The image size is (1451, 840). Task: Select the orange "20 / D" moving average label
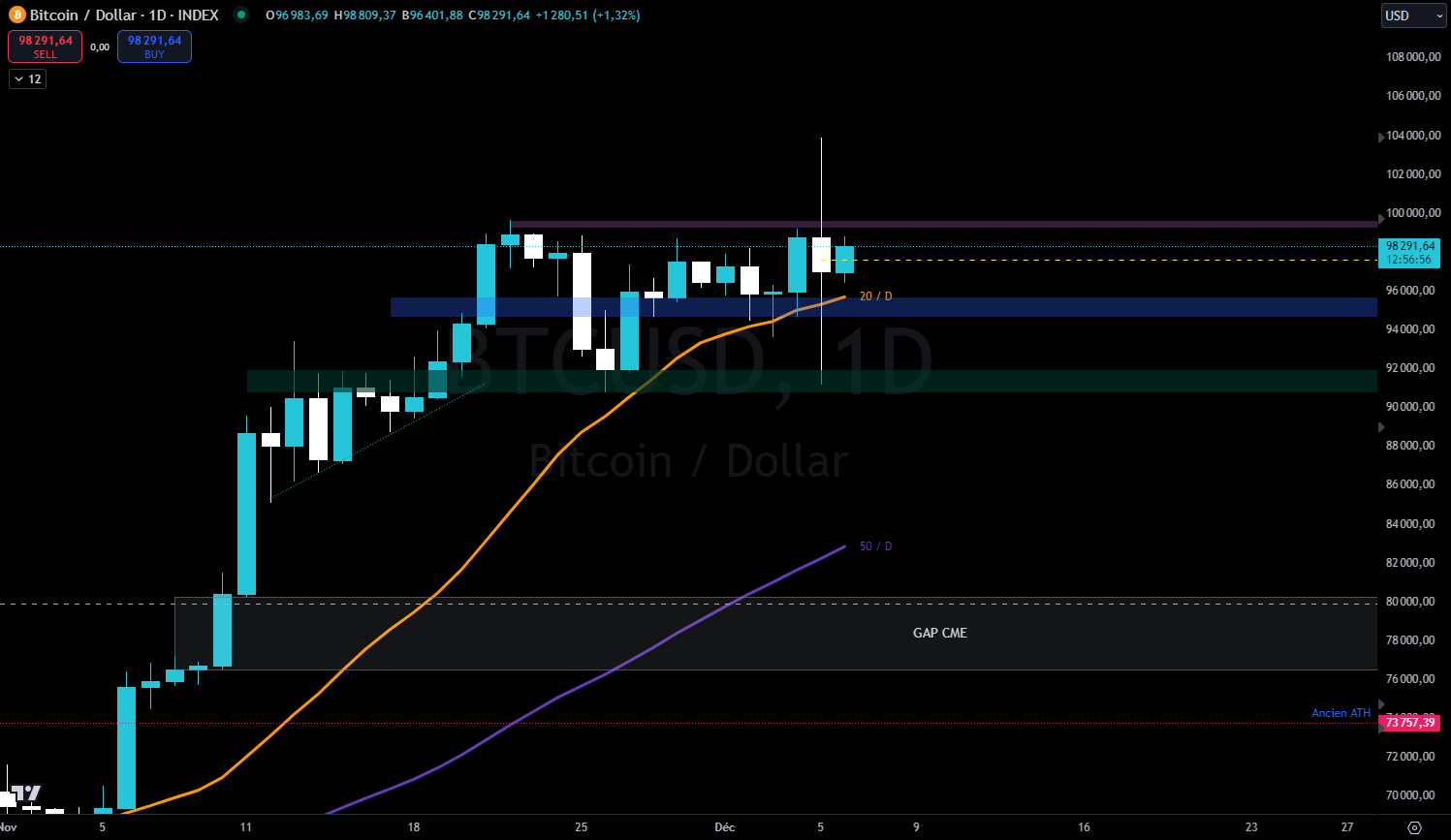pos(874,296)
